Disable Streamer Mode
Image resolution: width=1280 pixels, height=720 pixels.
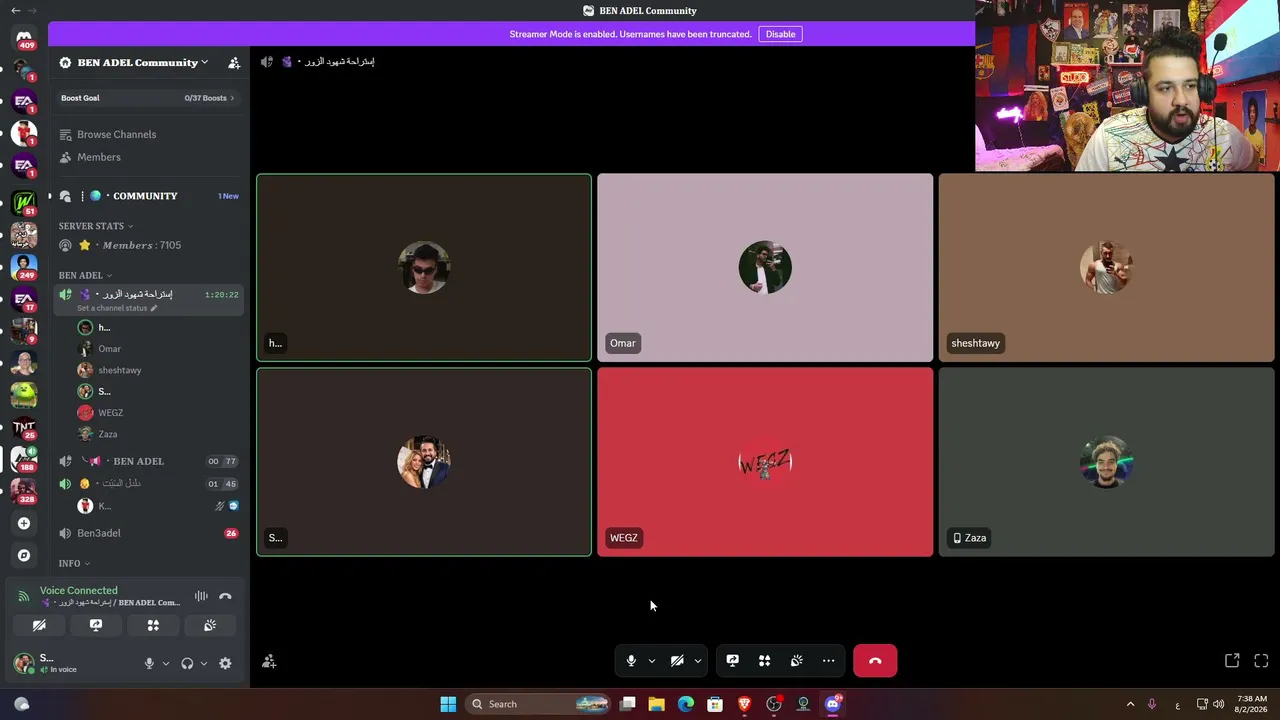click(780, 34)
